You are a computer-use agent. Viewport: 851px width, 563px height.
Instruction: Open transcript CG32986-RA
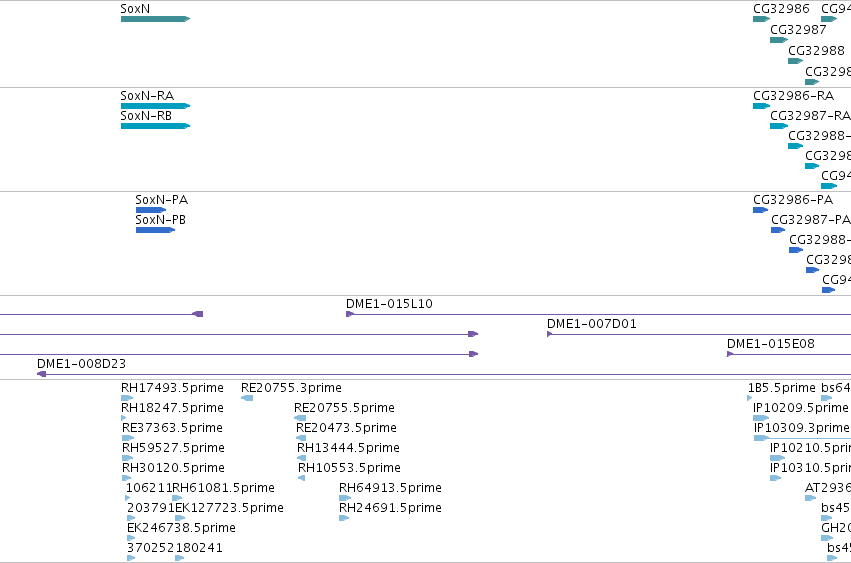coord(761,106)
